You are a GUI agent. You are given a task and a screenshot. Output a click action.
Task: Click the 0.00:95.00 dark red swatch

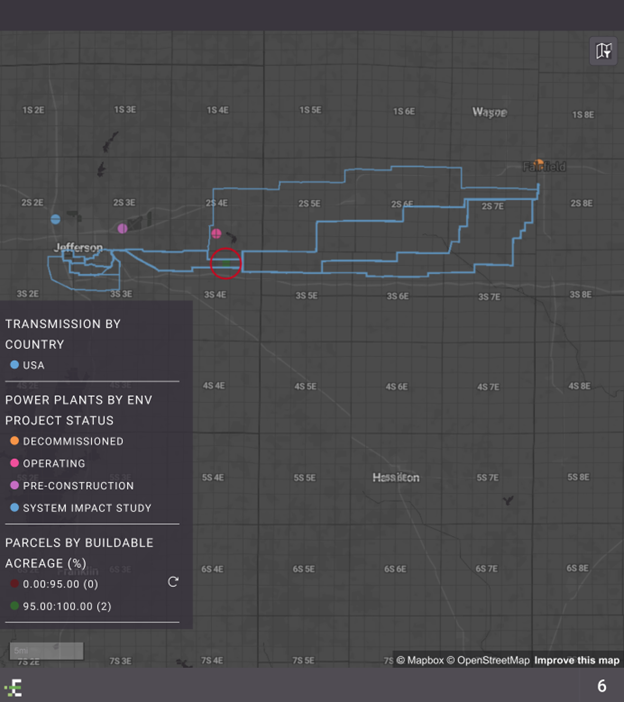tap(14, 584)
